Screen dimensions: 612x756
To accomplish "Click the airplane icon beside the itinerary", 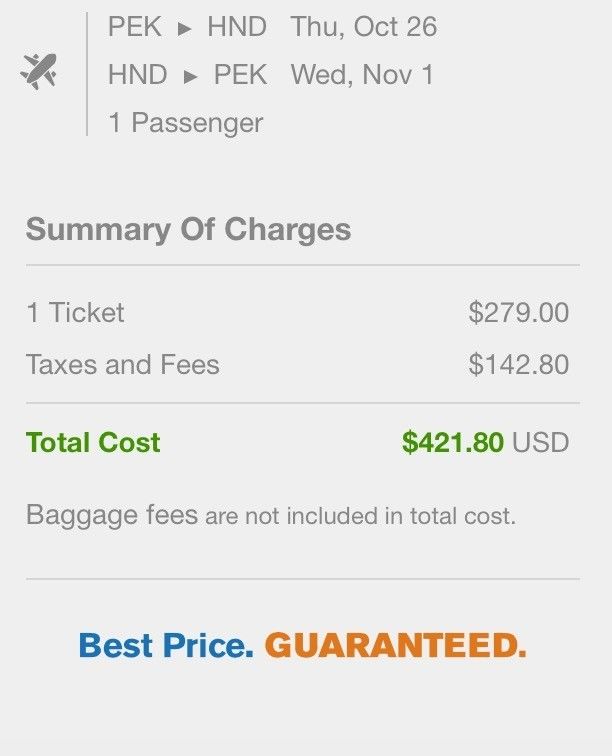I will pyautogui.click(x=39, y=71).
